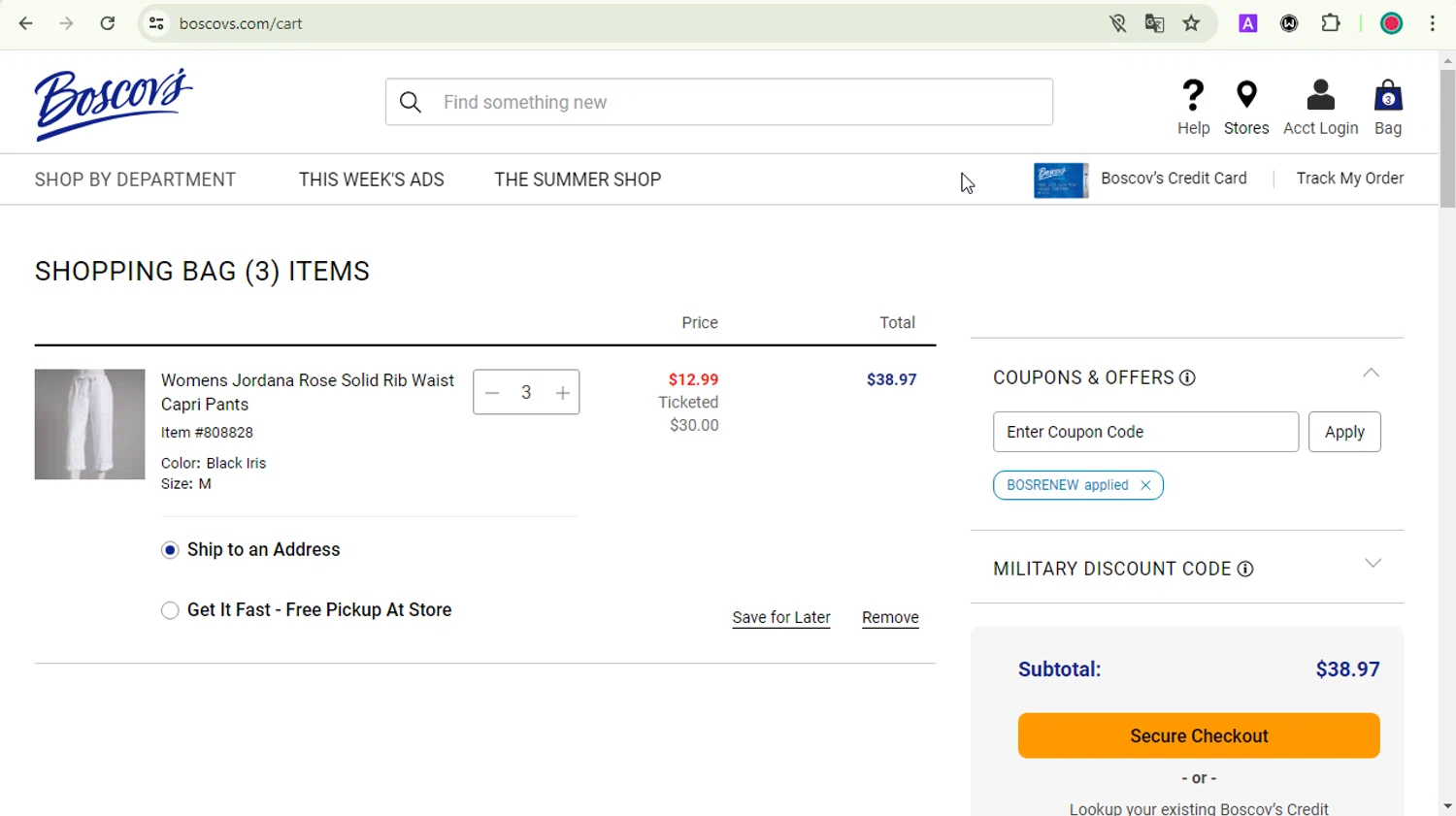Click the browser forward arrow

[66, 23]
